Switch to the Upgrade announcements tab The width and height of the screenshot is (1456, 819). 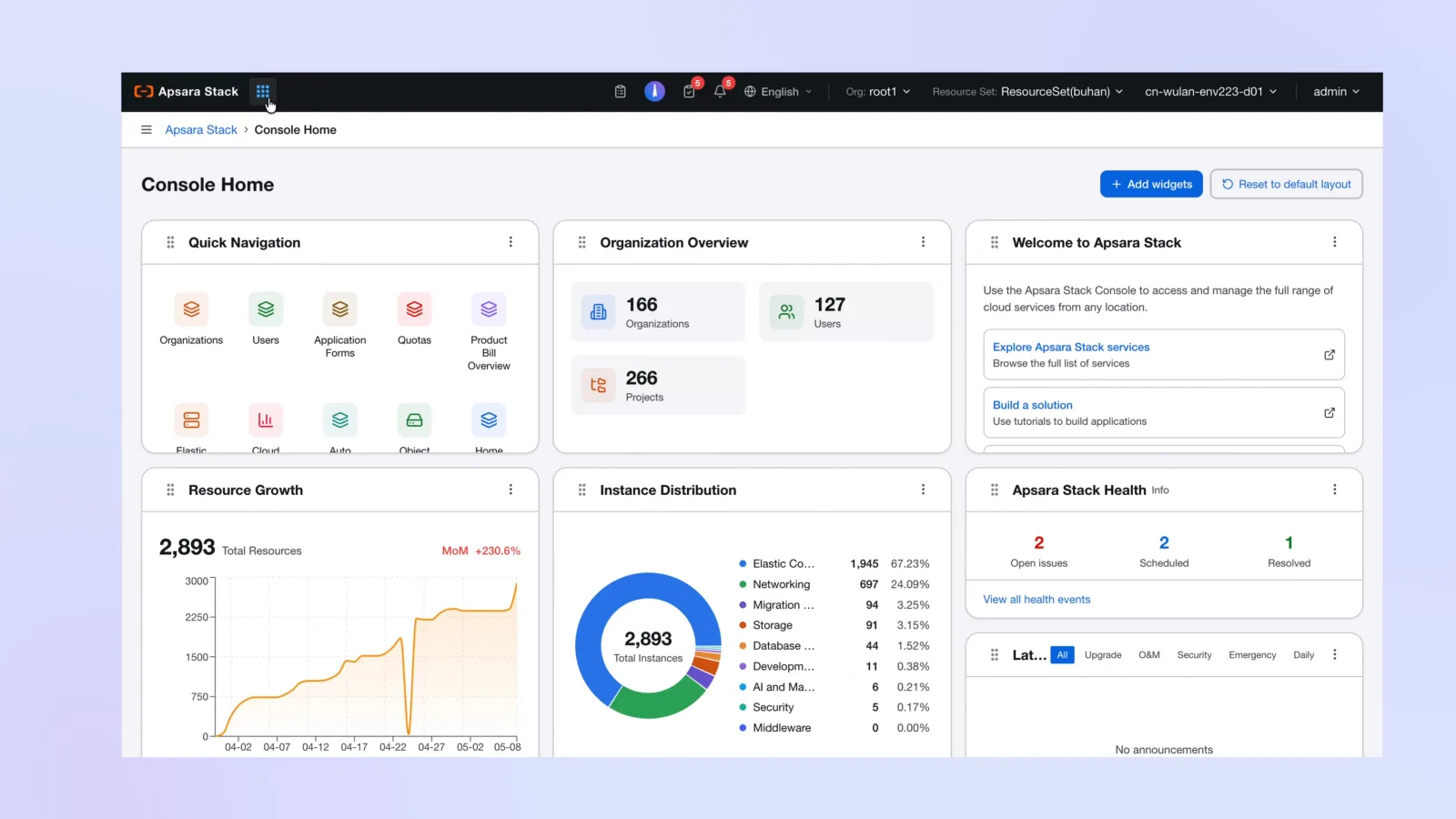tap(1103, 655)
